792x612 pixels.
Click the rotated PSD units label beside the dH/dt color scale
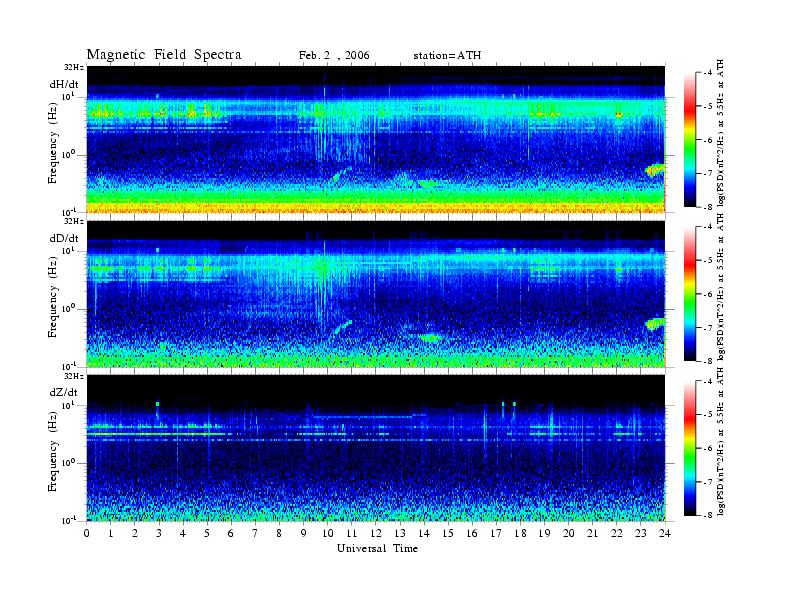pos(720,133)
